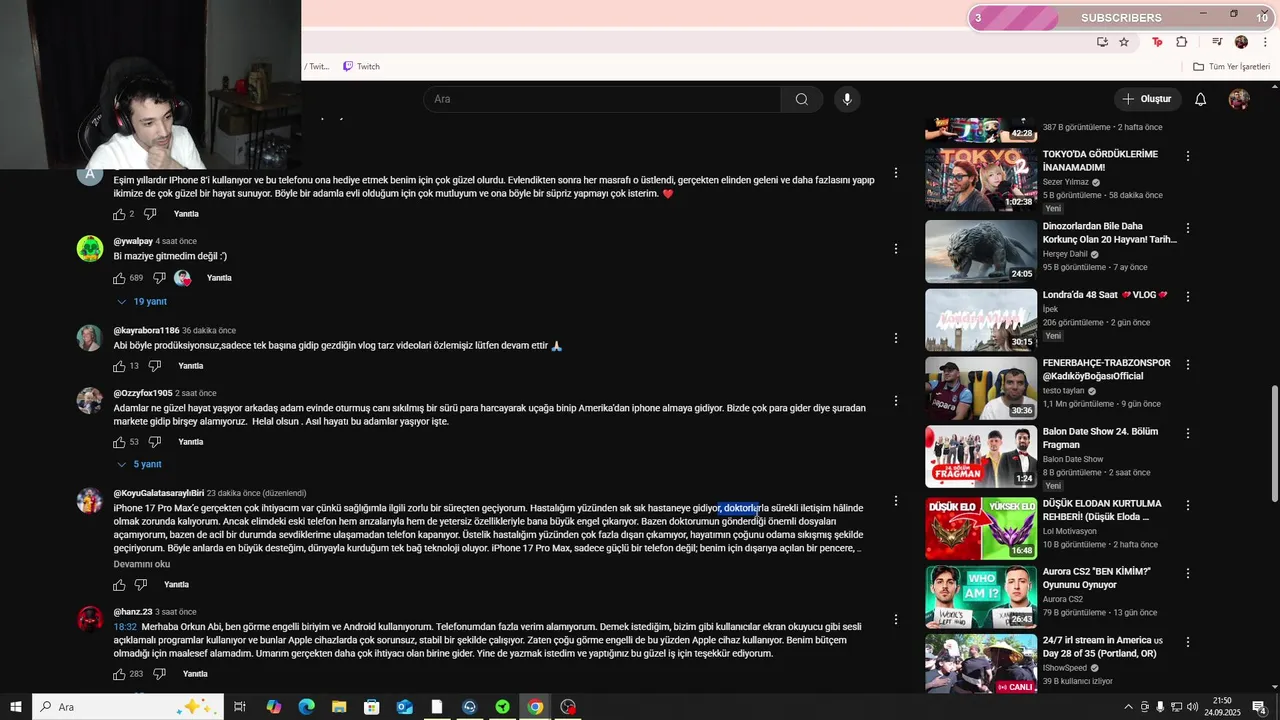Open the YouTube account avatar menu
Image resolution: width=1280 pixels, height=720 pixels.
(x=1239, y=99)
